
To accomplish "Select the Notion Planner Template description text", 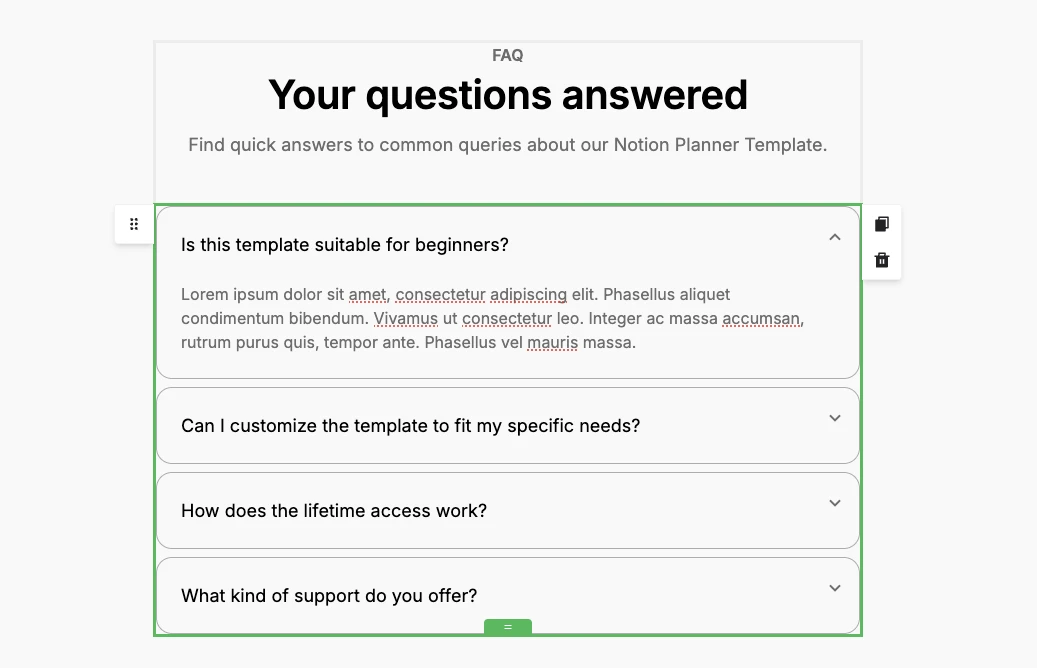I will [x=507, y=144].
